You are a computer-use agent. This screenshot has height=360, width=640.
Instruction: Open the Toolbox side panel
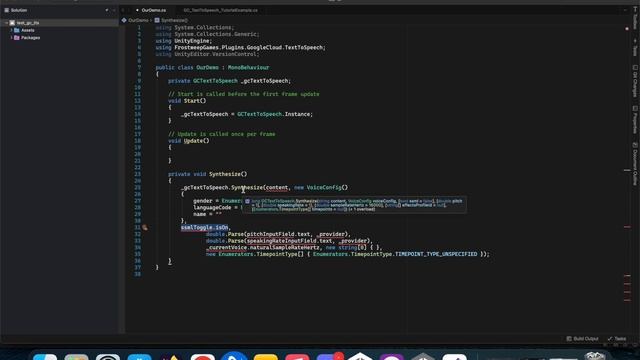click(635, 19)
